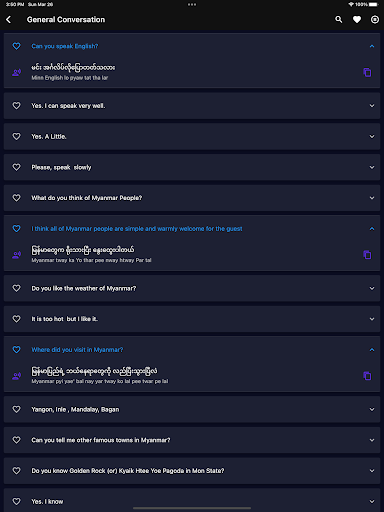Screen dimensions: 384x512
Task: Collapse 'Can you speak English?' with its chevron
Action: (x=372, y=46)
